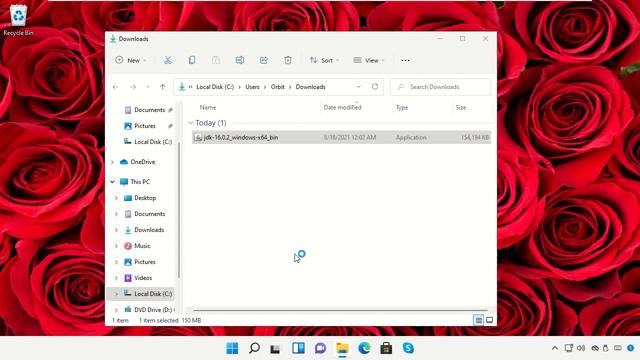Refresh the Downloads folder

click(x=375, y=87)
